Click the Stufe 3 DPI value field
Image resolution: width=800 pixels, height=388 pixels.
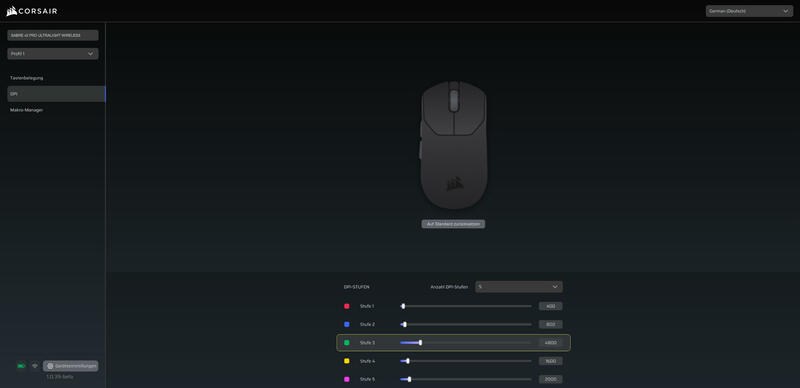tap(551, 343)
